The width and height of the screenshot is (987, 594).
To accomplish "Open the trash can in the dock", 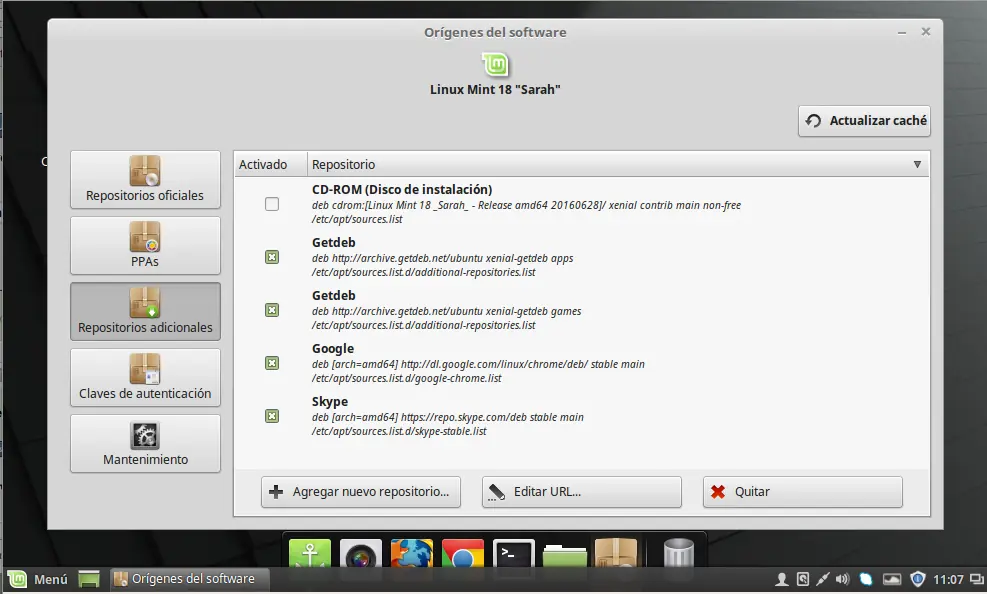I will click(x=679, y=554).
